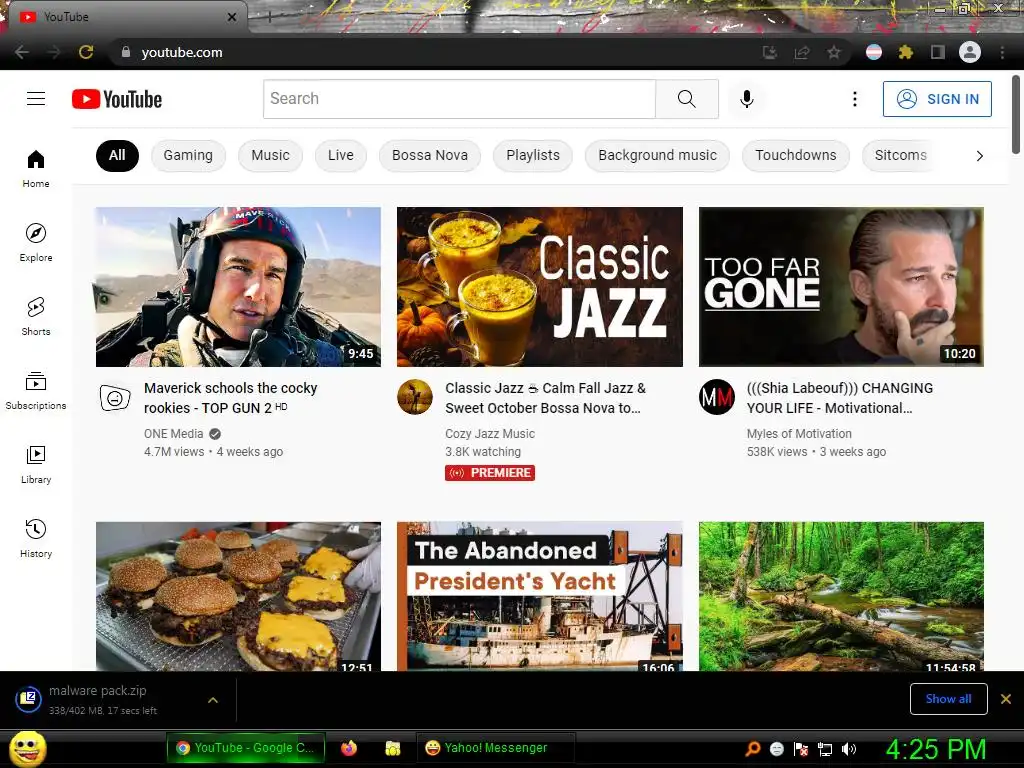Viewport: 1024px width, 768px height.
Task: Open Myles of Motivation channel avatar
Action: pos(716,397)
